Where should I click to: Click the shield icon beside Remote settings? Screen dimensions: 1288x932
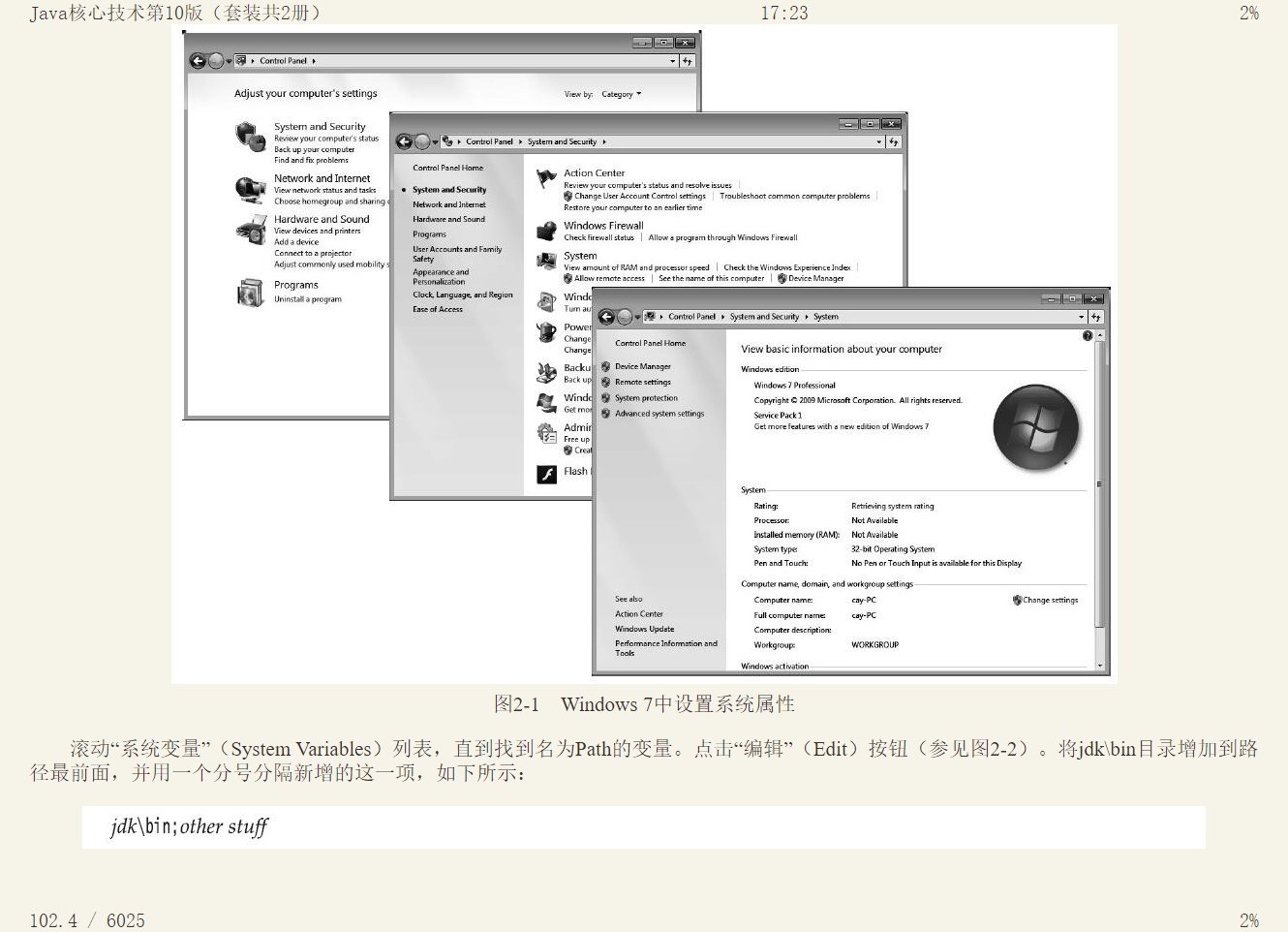tap(605, 383)
